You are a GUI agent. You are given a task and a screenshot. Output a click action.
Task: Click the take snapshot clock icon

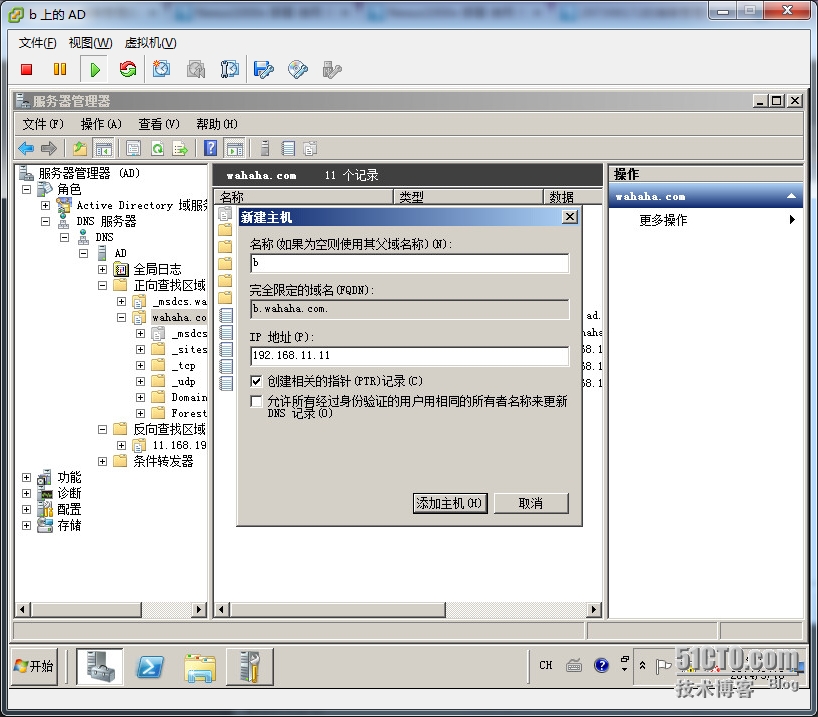(x=161, y=69)
